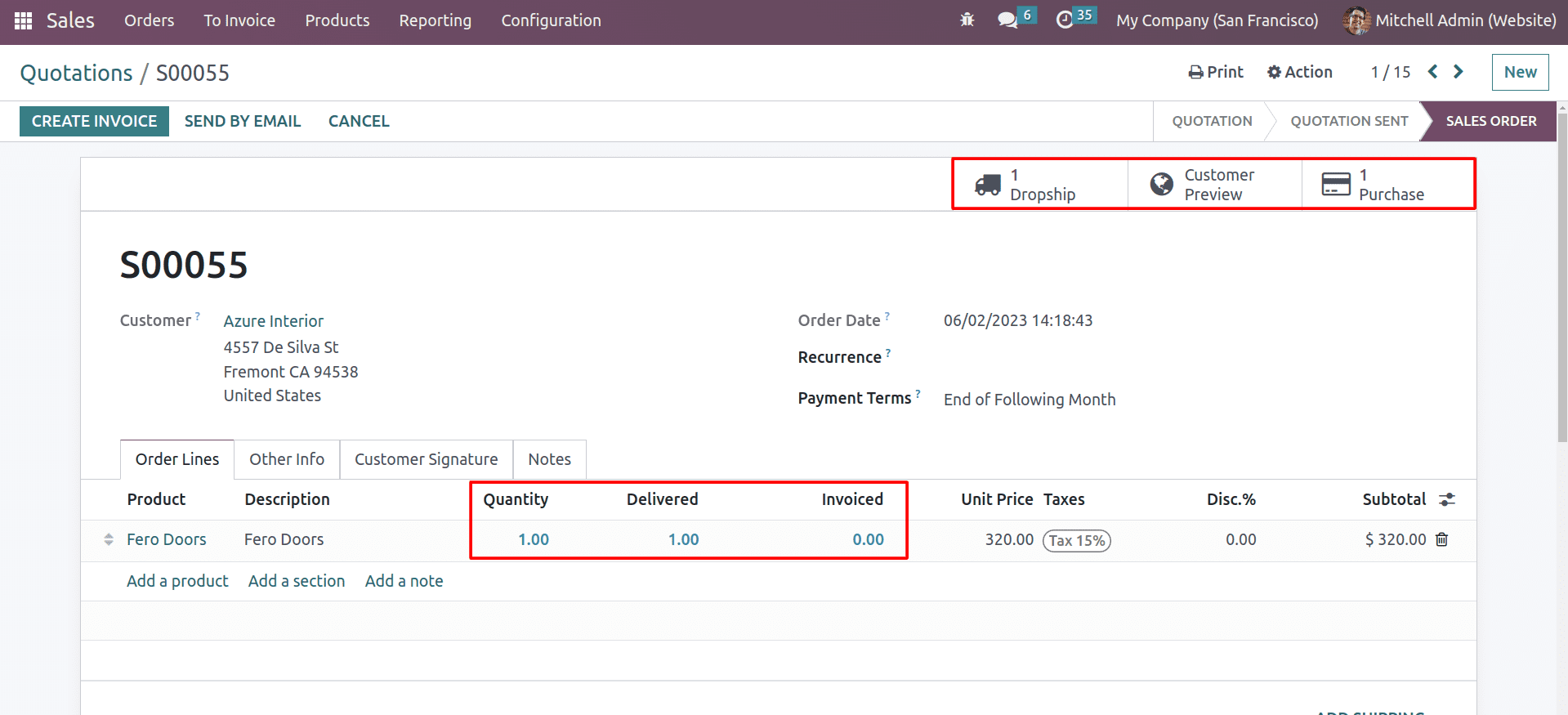
Task: Click the Print printer icon button
Action: coord(1216,72)
